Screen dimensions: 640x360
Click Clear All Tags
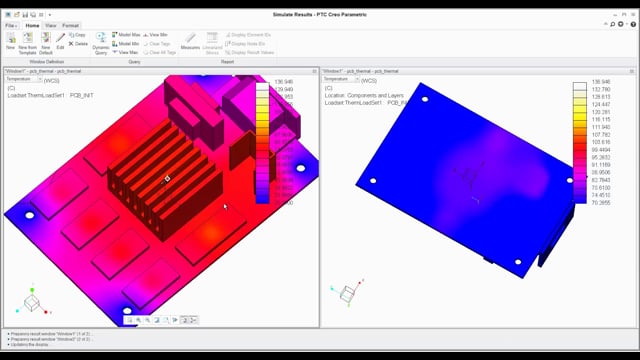[x=160, y=53]
